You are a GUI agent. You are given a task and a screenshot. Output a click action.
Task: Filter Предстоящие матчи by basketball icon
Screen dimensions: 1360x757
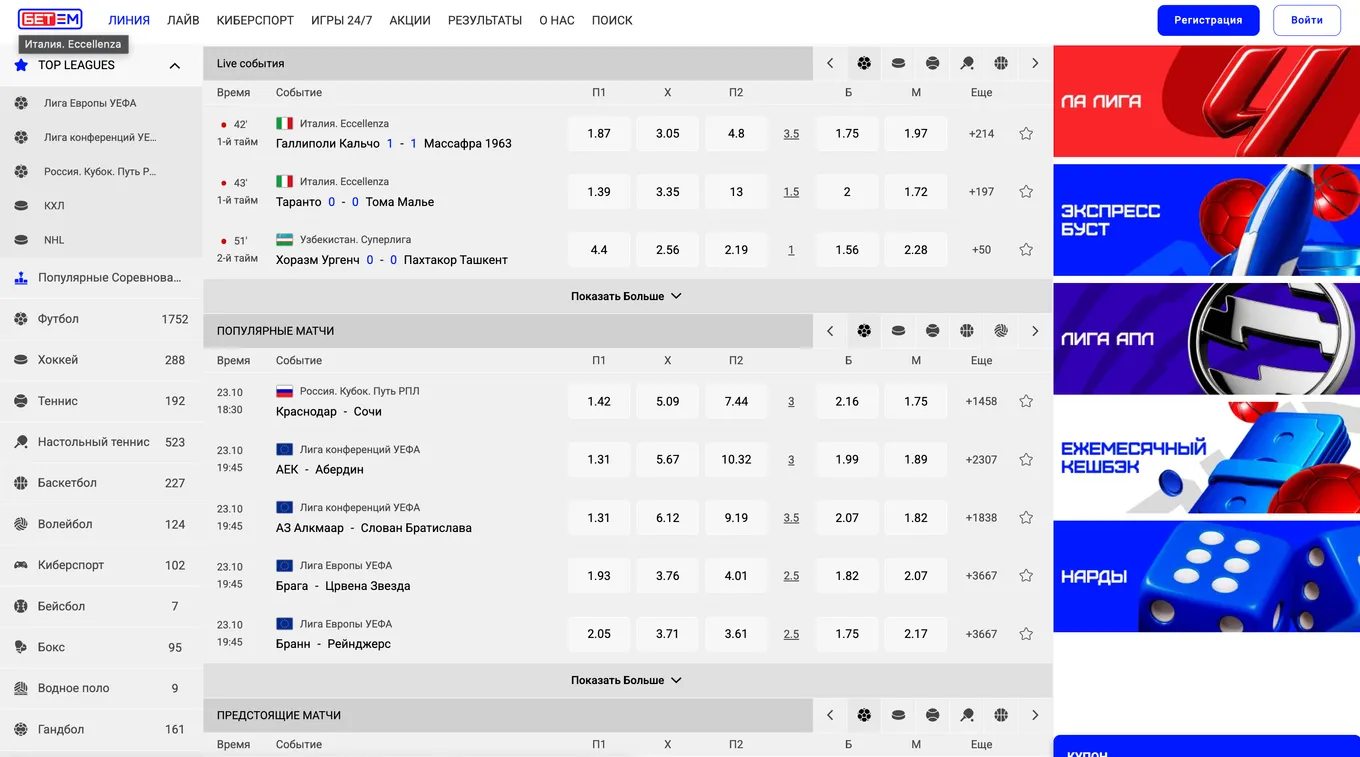tap(1001, 715)
